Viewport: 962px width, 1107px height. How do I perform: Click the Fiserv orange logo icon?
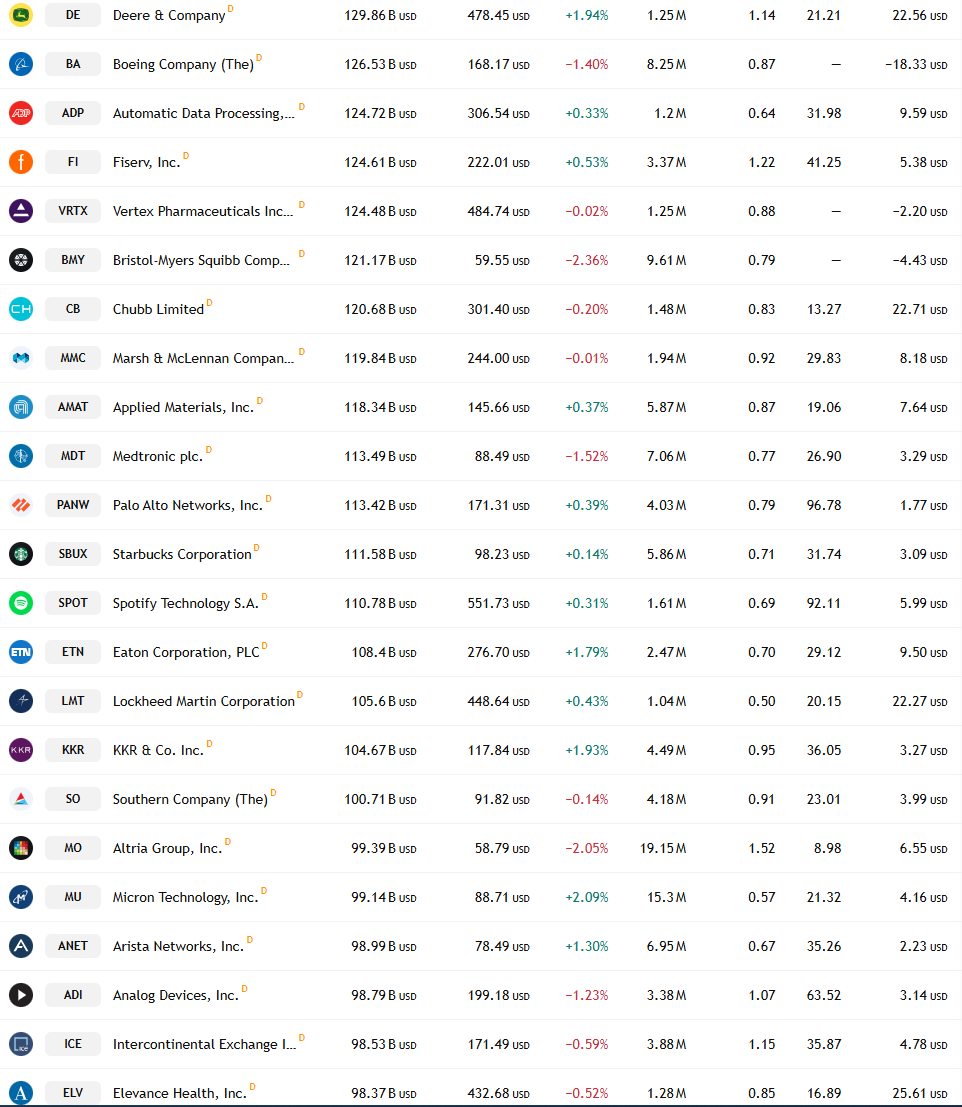pos(21,162)
